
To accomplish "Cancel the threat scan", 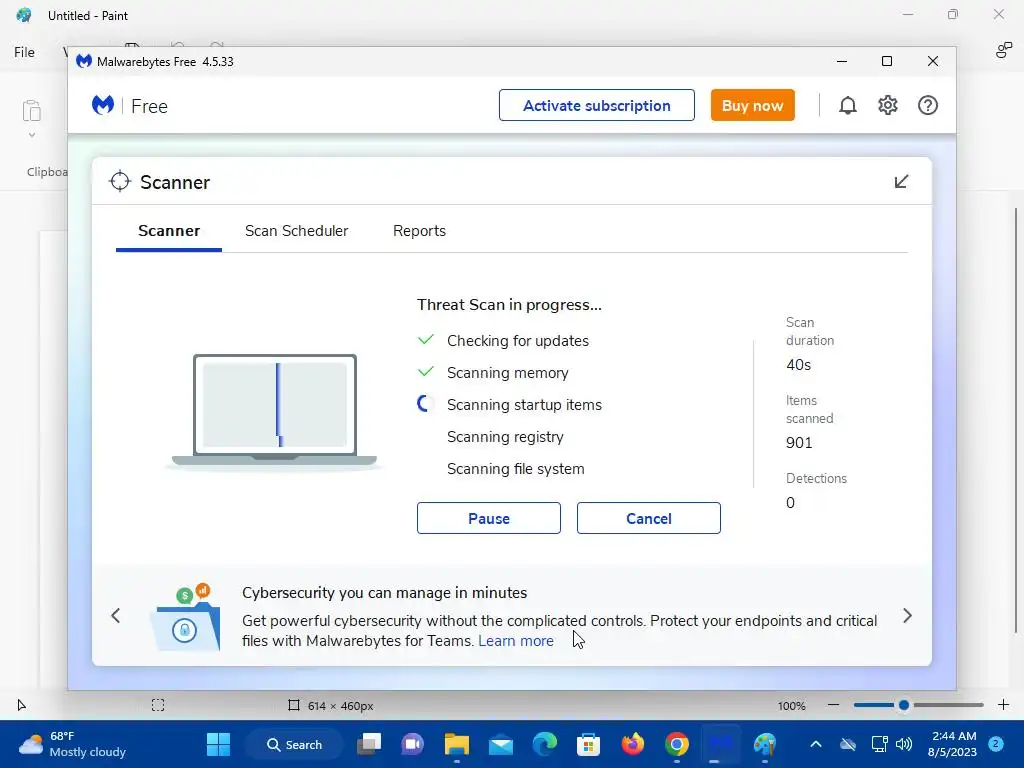I will click(x=648, y=518).
